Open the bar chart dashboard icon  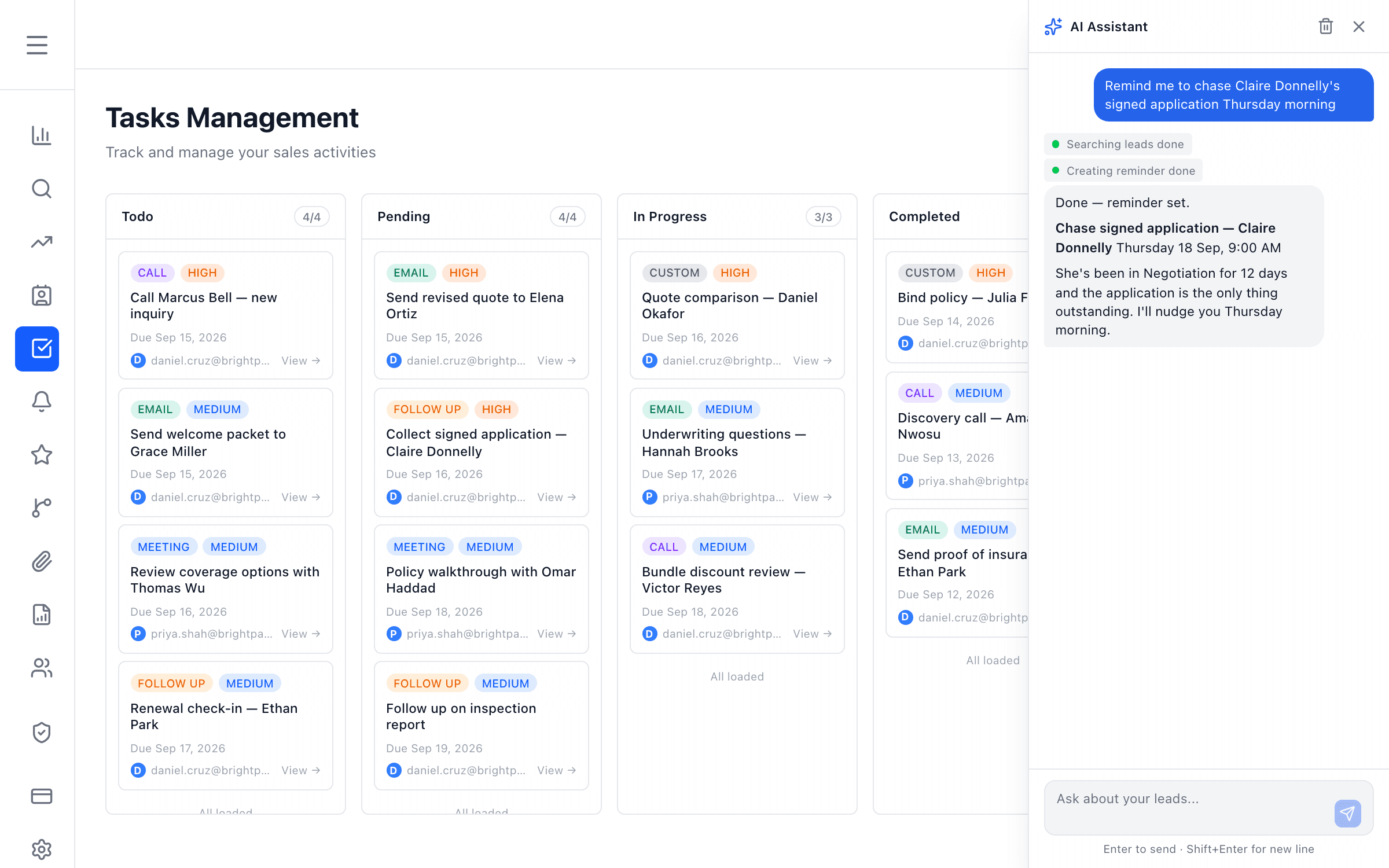tap(42, 135)
